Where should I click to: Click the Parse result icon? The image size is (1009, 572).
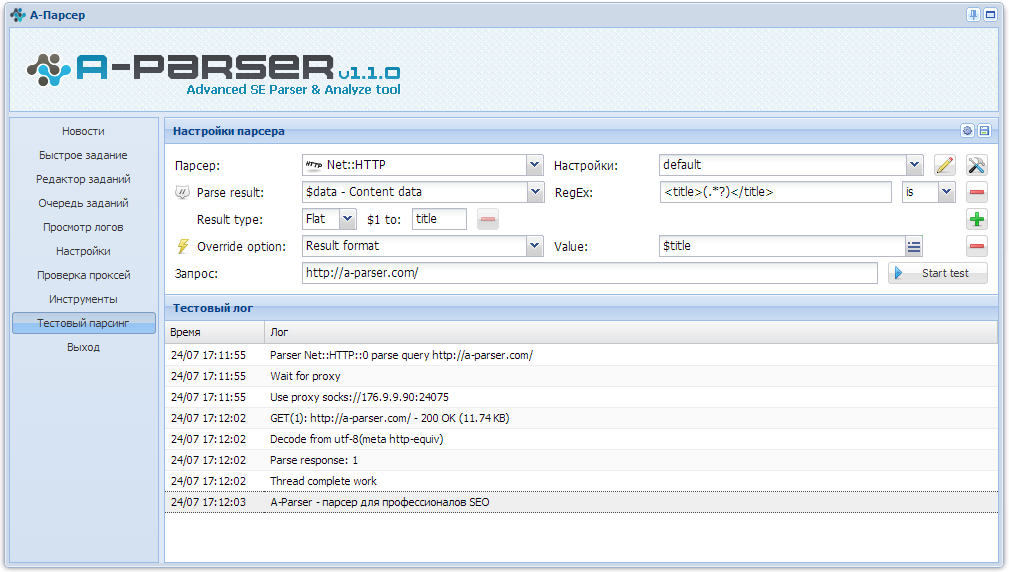pyautogui.click(x=183, y=192)
